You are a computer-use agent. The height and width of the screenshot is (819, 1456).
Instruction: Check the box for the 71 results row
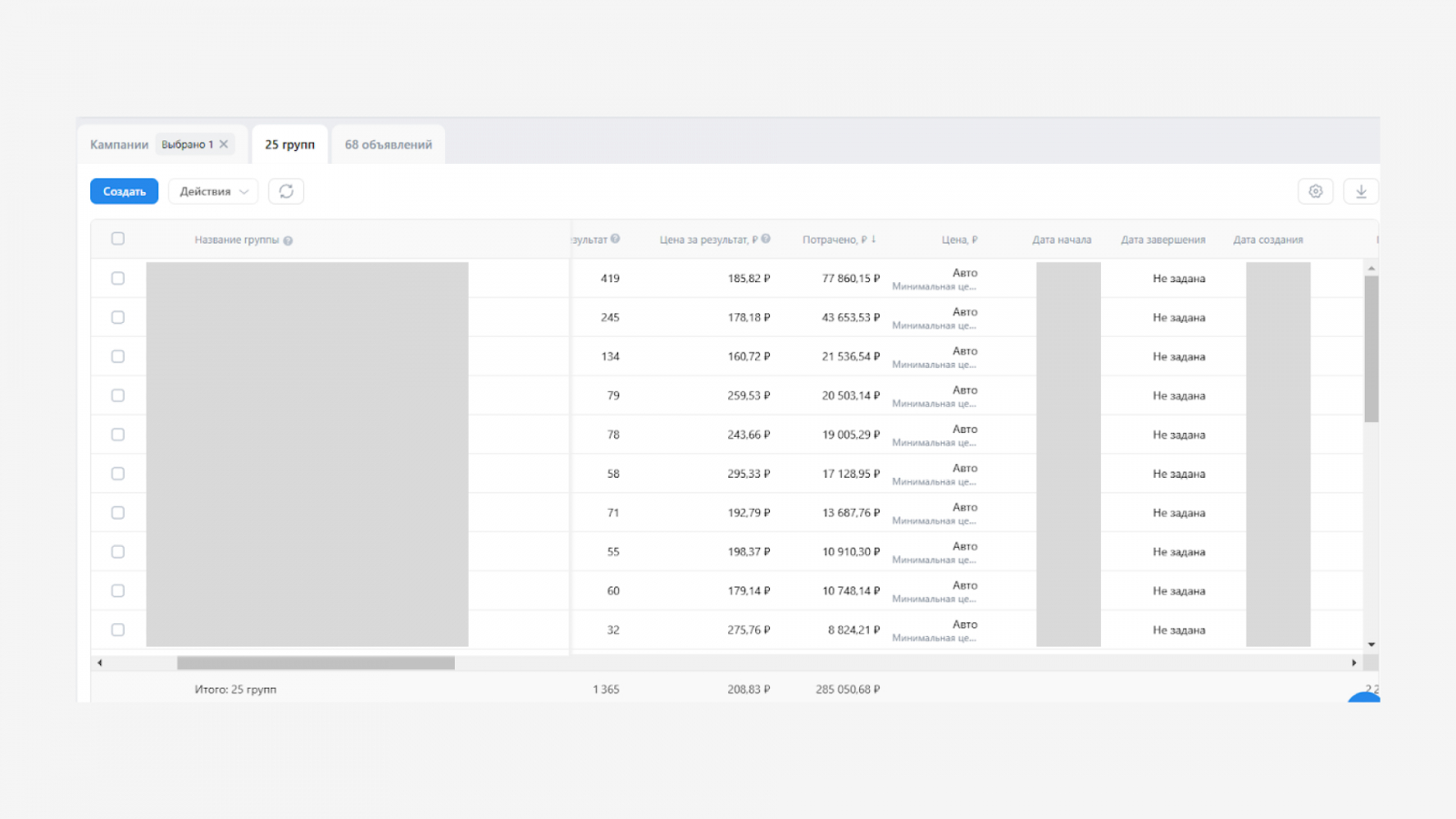pos(117,513)
